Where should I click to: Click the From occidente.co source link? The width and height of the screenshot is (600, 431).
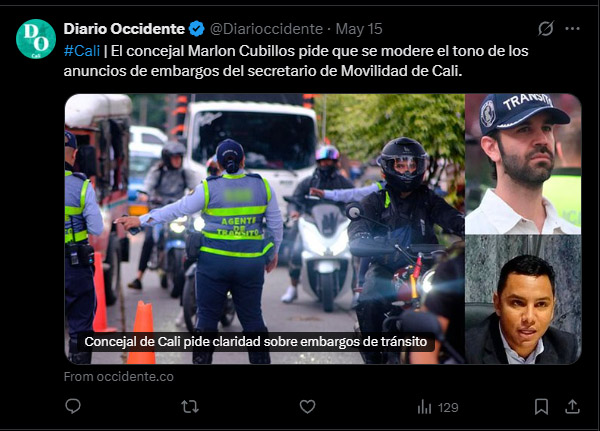click(x=119, y=377)
